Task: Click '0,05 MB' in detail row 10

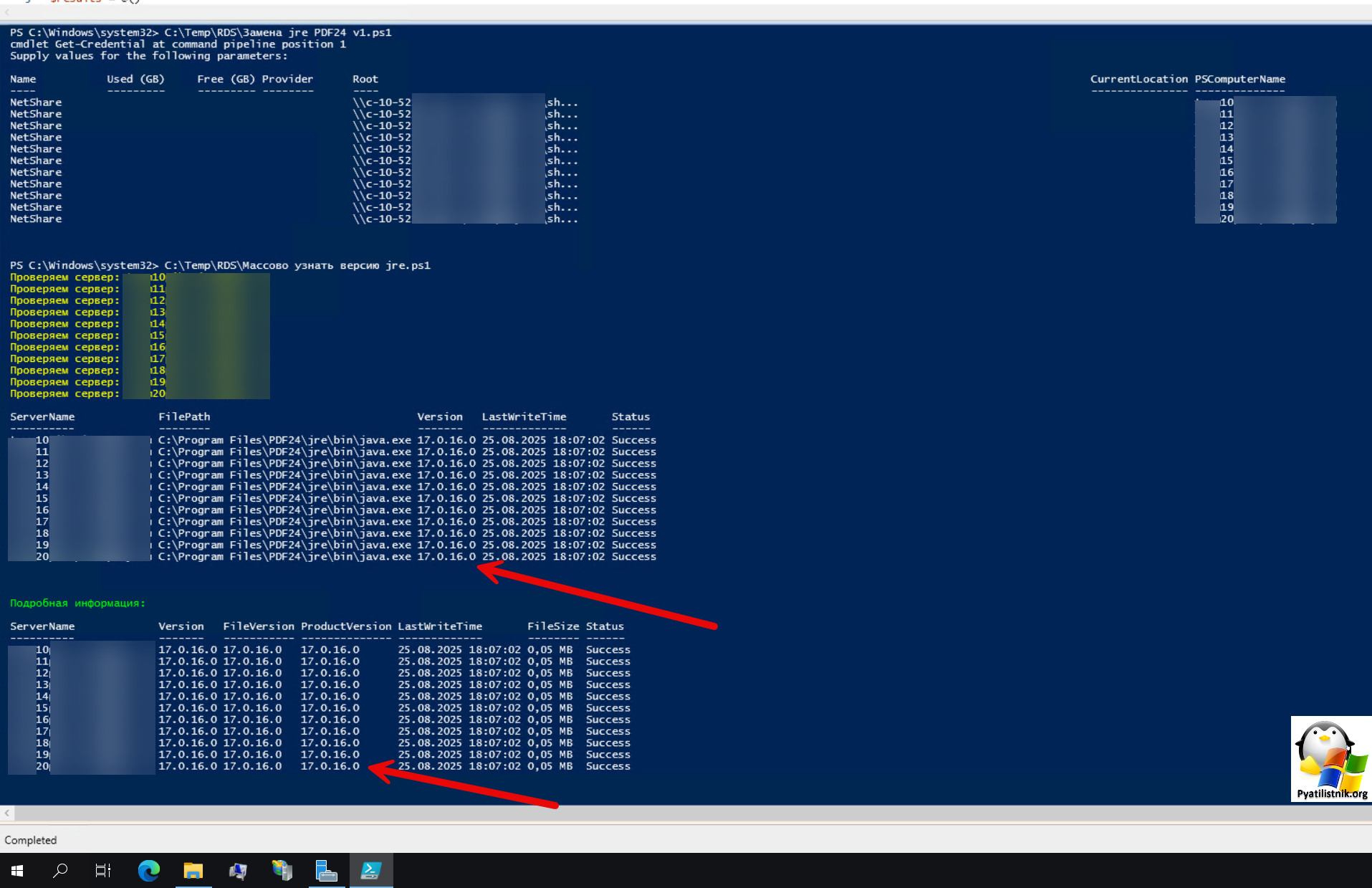Action: pyautogui.click(x=550, y=649)
